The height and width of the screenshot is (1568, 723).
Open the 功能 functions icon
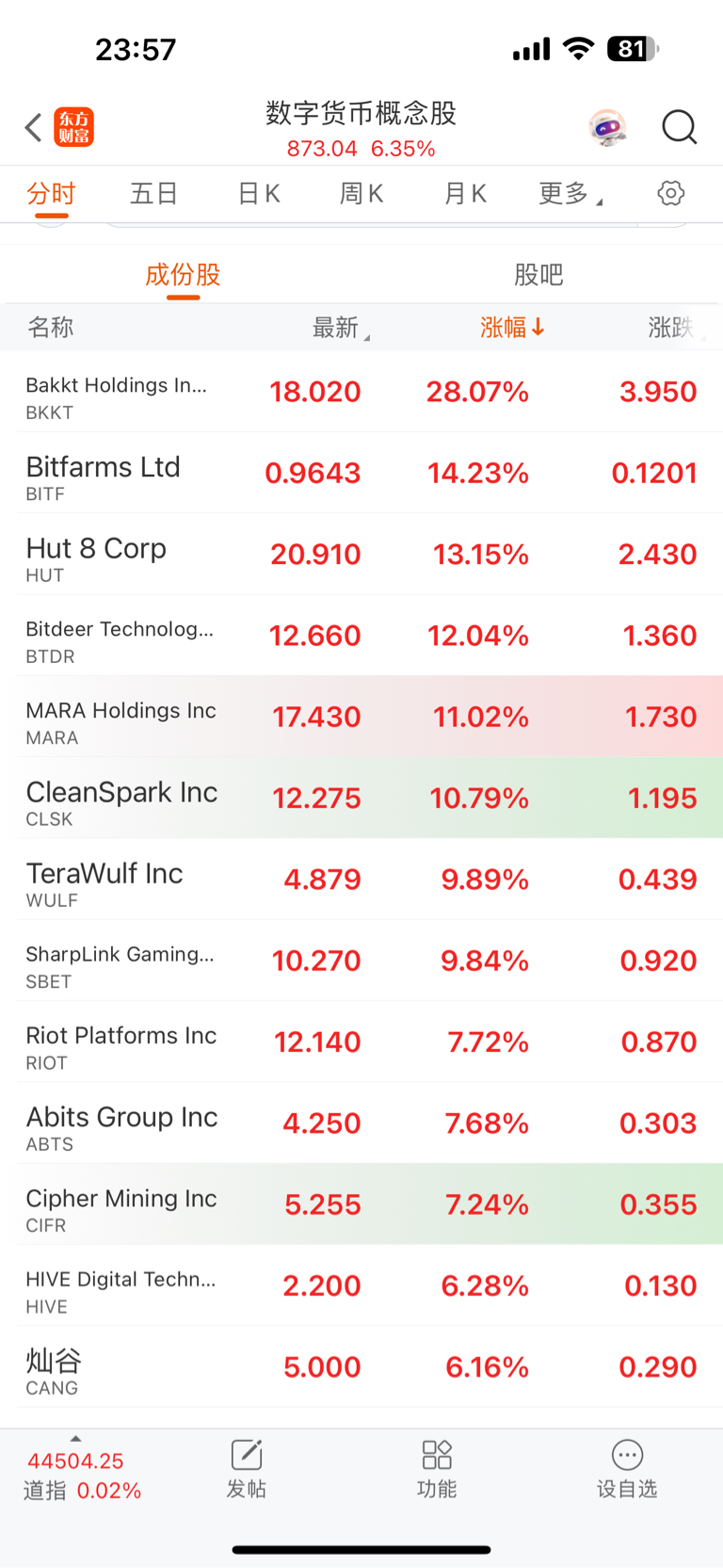(x=437, y=1469)
